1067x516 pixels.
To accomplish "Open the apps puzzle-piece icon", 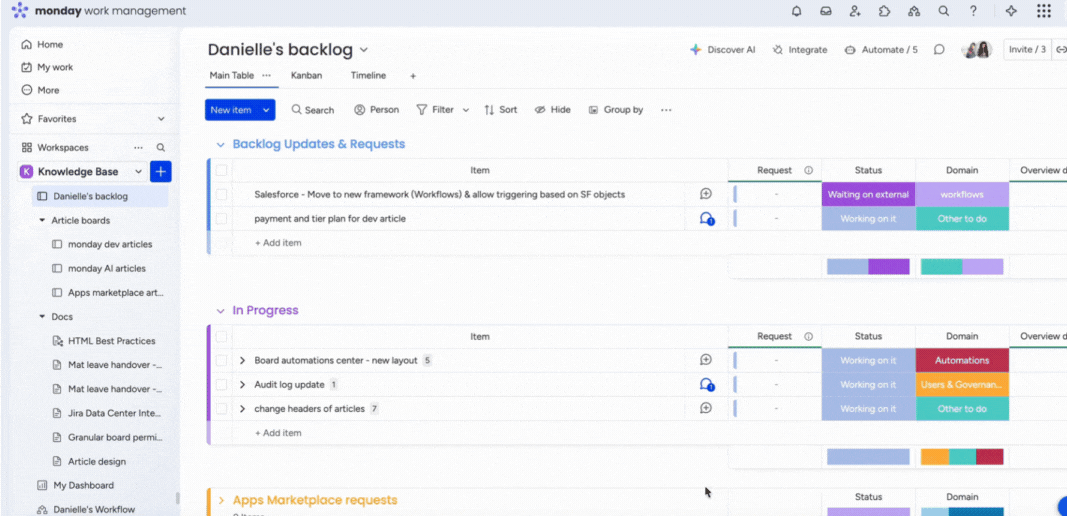I will pyautogui.click(x=885, y=11).
